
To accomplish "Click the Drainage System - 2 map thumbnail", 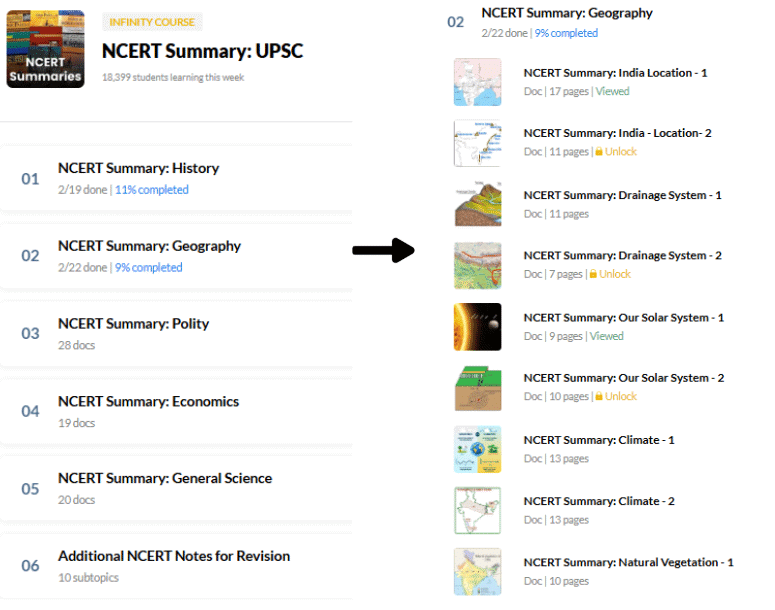I will 477,265.
